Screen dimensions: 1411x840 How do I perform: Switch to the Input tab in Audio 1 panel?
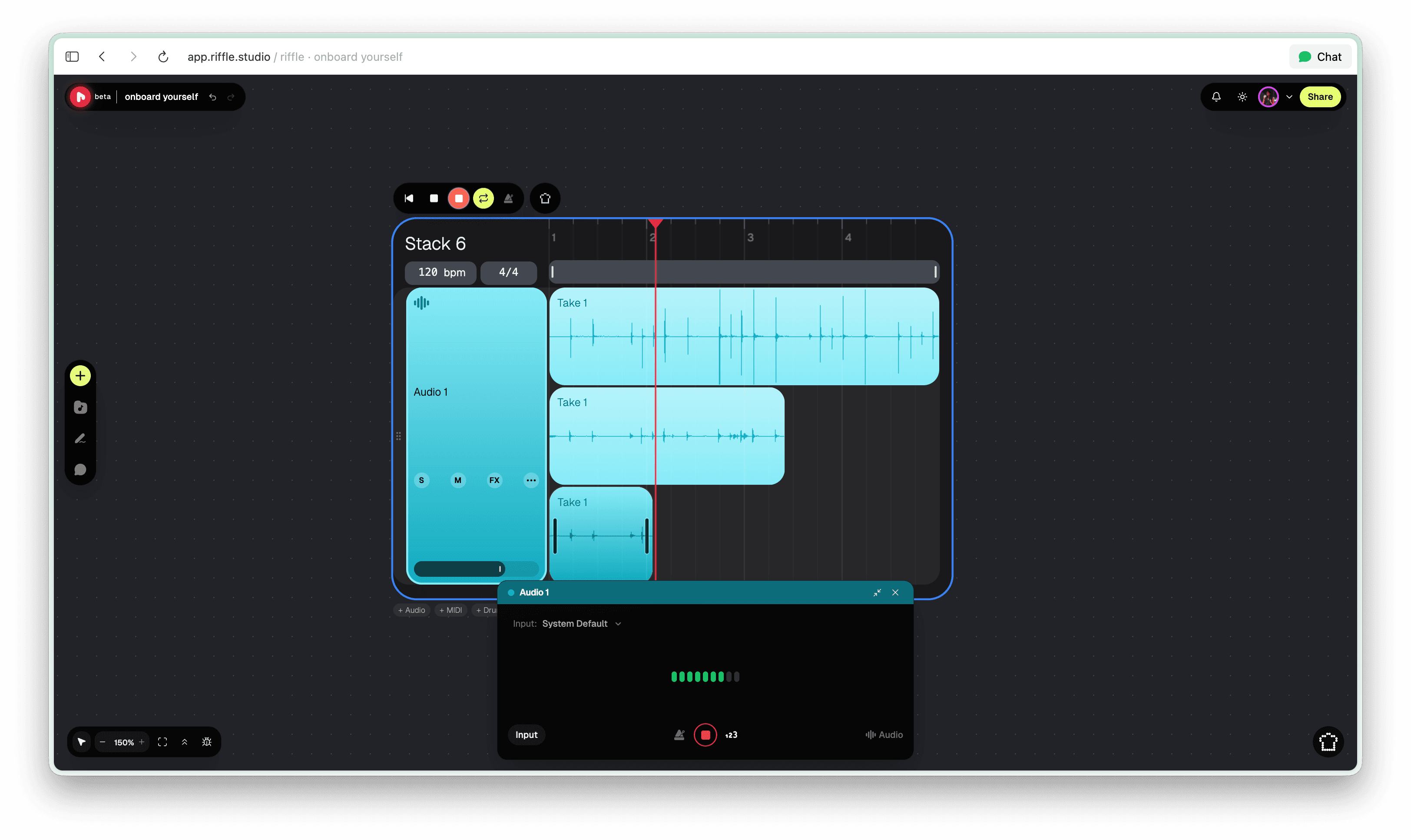[527, 735]
